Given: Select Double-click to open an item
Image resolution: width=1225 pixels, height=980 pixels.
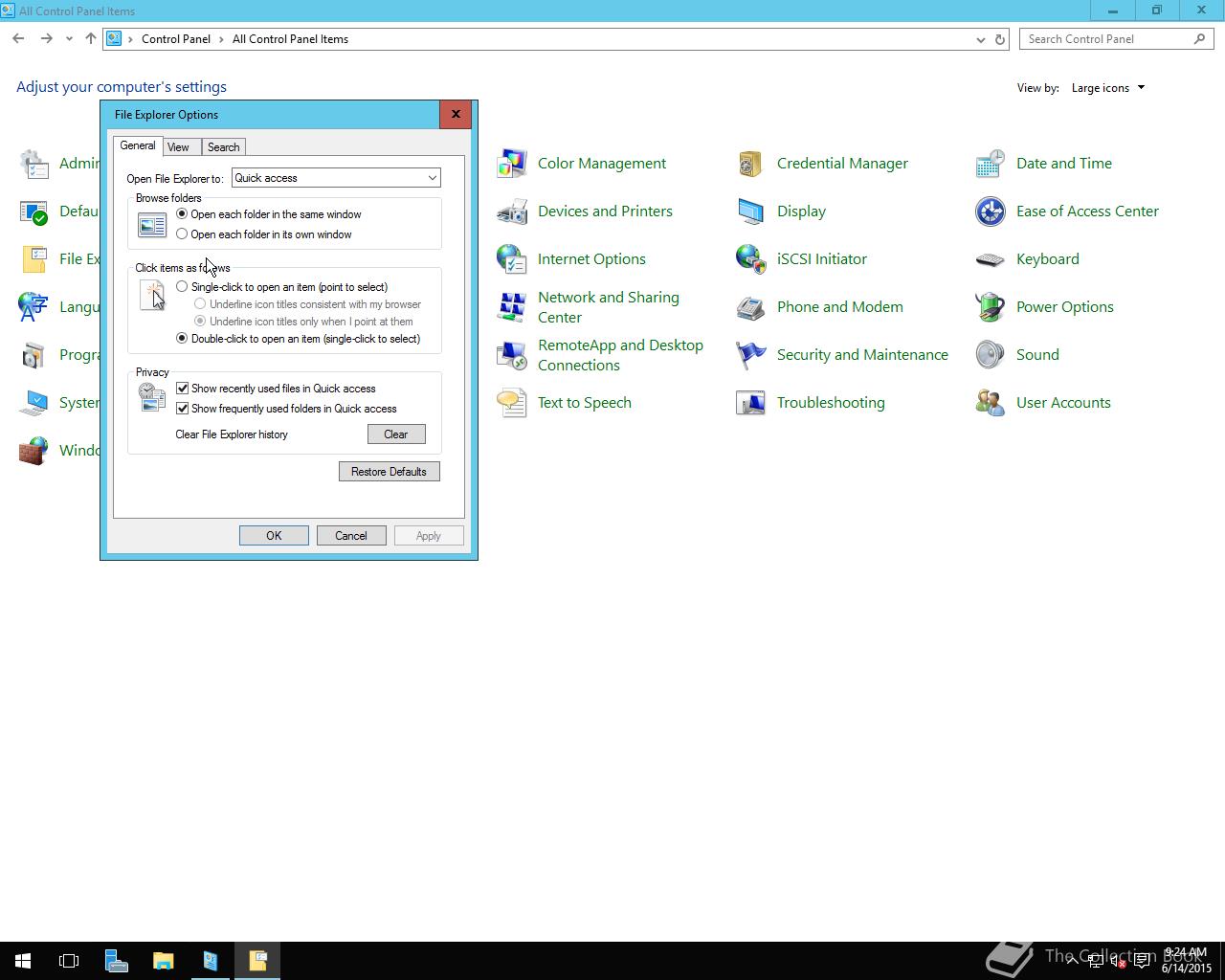Looking at the screenshot, I should 299,339.
